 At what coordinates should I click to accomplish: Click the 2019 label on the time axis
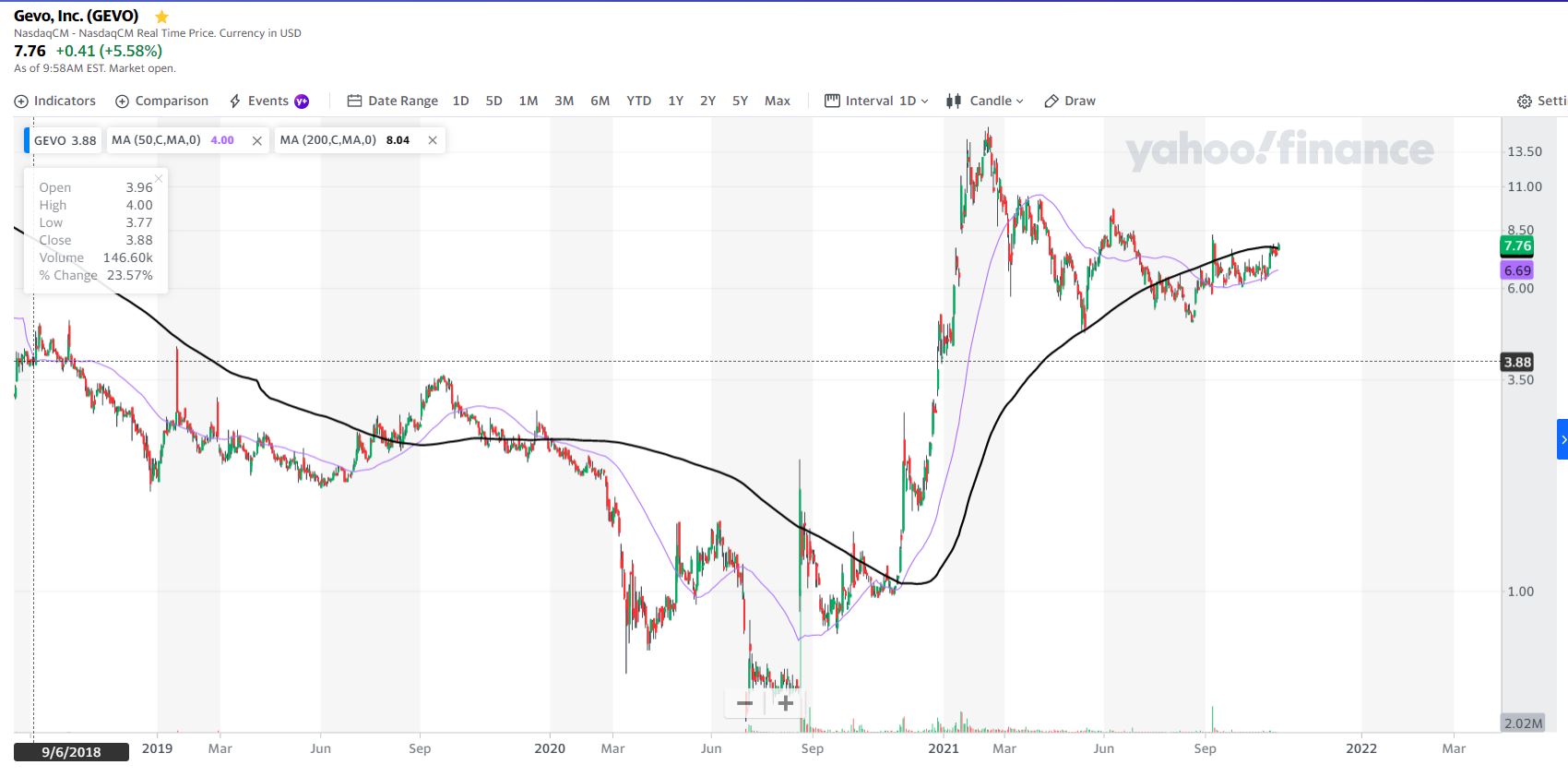158,748
